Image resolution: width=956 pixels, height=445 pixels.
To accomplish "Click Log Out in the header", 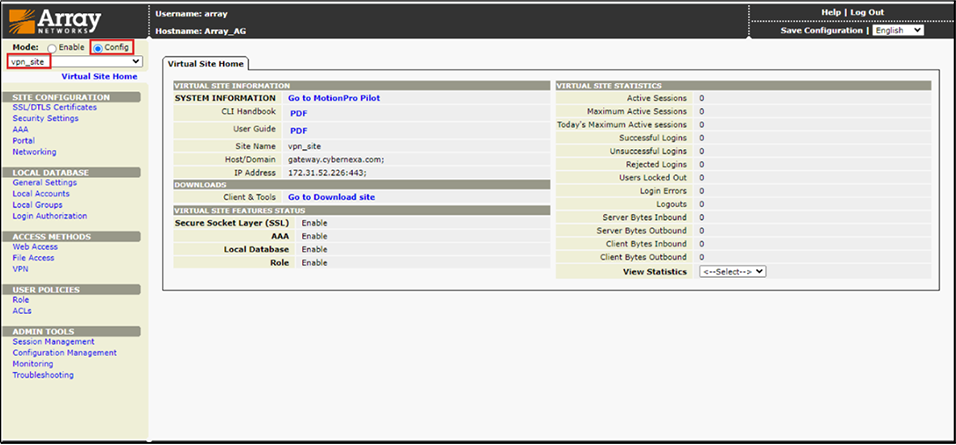I will (866, 12).
